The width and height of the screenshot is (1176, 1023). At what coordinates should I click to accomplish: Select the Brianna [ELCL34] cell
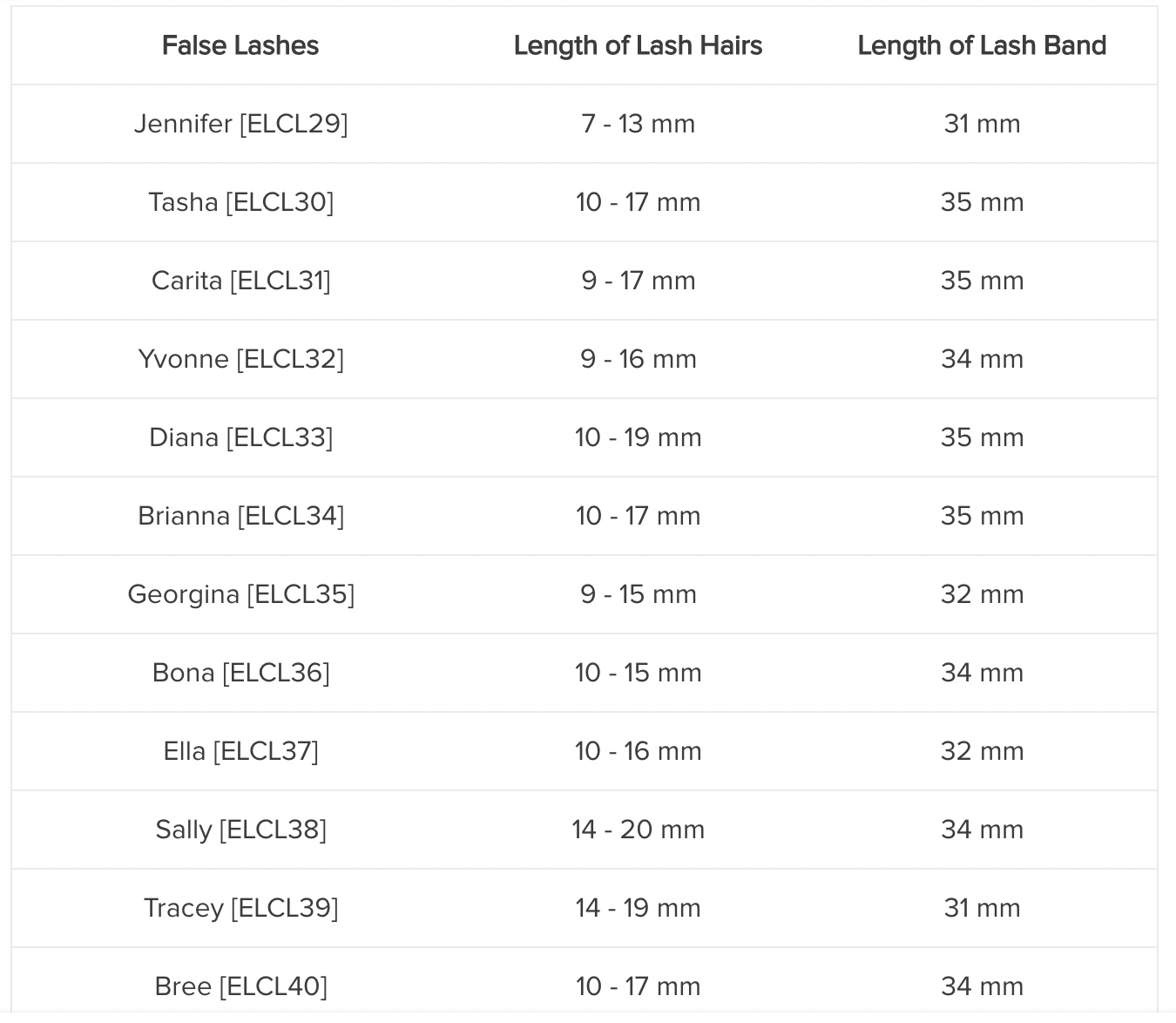click(240, 516)
